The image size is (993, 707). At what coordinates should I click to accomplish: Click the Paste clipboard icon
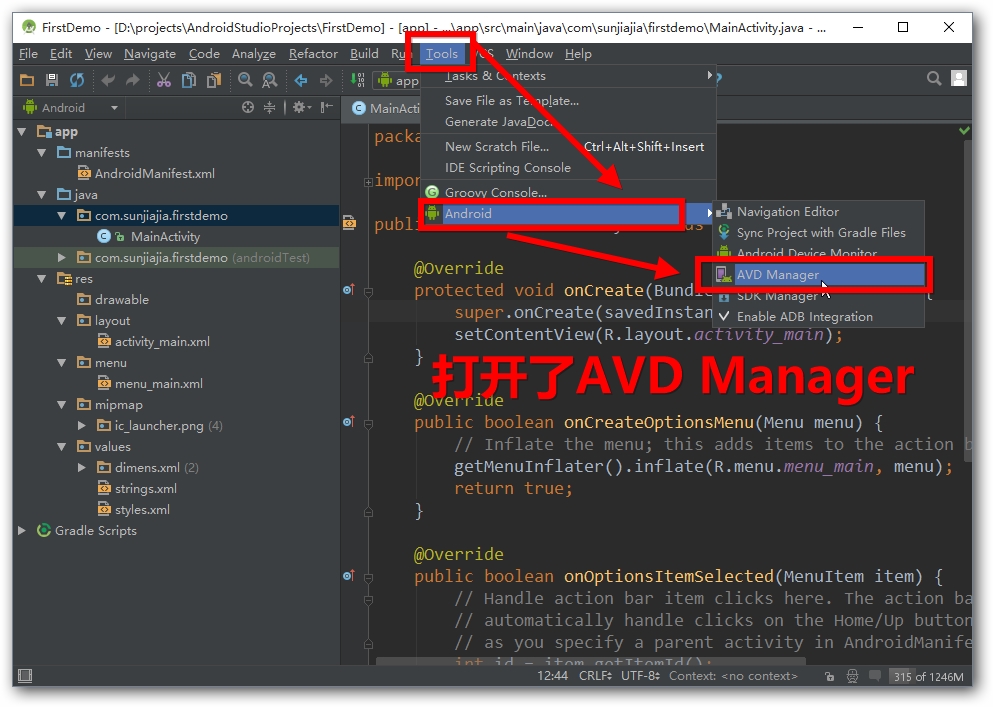coord(214,80)
